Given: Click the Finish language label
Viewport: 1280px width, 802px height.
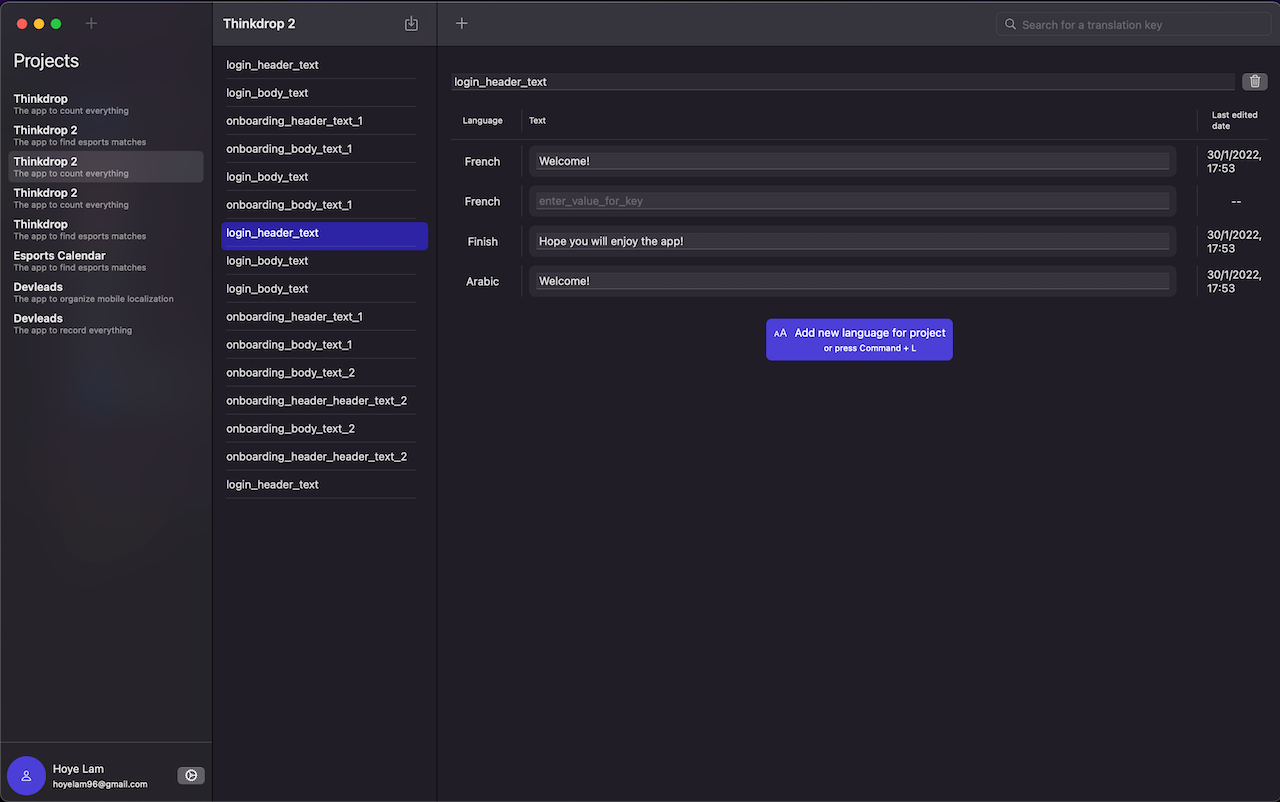Looking at the screenshot, I should [x=482, y=242].
